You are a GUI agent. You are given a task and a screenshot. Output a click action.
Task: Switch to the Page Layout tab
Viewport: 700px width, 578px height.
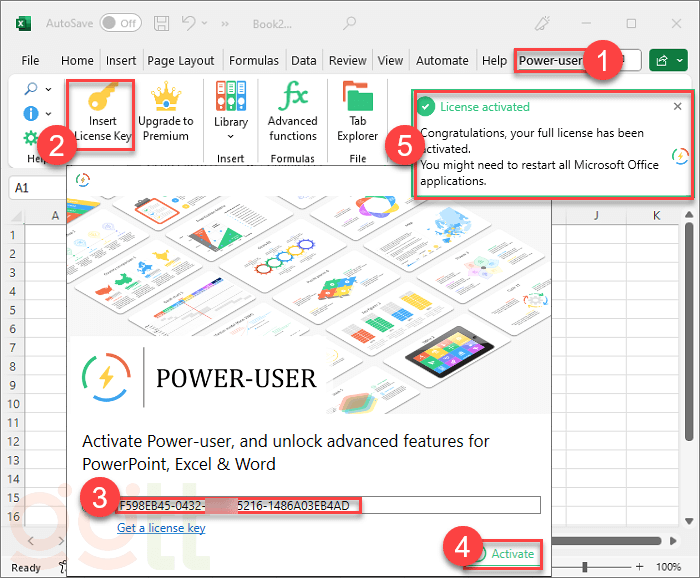182,61
